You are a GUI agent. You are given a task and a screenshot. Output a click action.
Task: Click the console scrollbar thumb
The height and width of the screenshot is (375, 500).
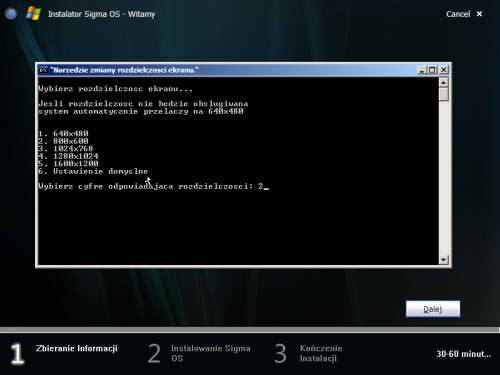[x=444, y=94]
